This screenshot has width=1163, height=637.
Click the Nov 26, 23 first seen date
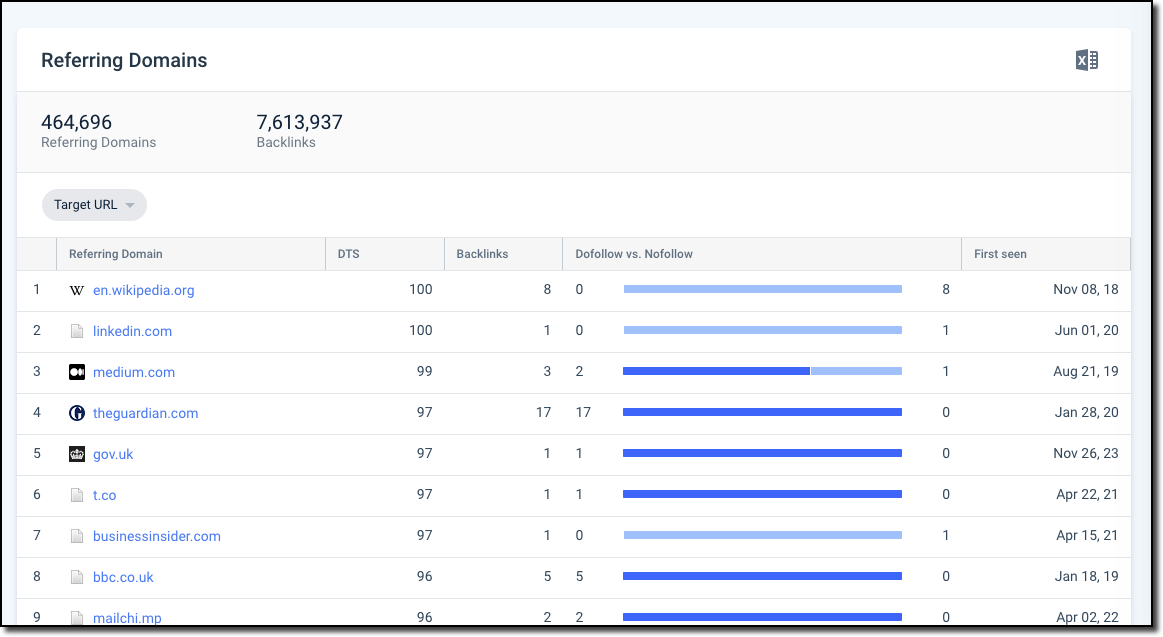[x=1086, y=453]
